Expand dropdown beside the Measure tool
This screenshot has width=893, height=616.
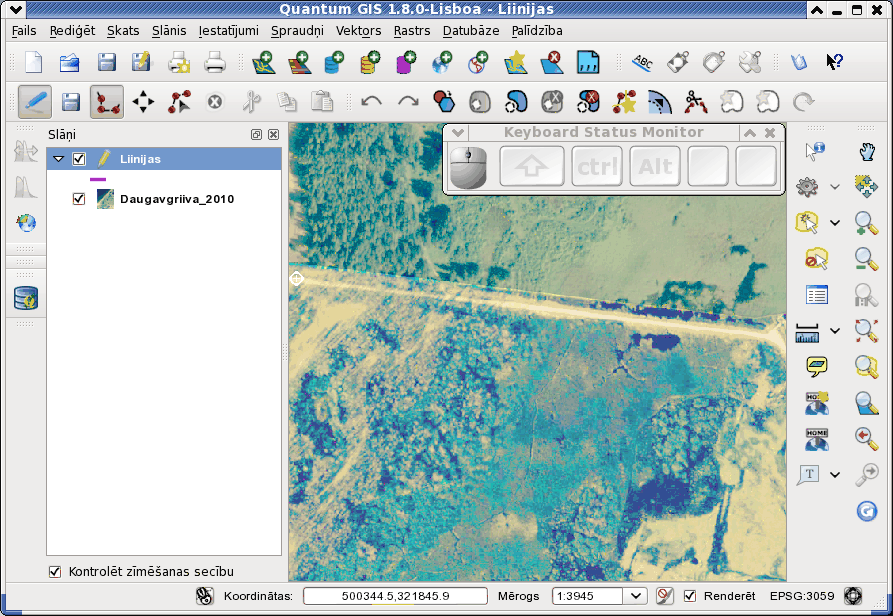pos(835,330)
